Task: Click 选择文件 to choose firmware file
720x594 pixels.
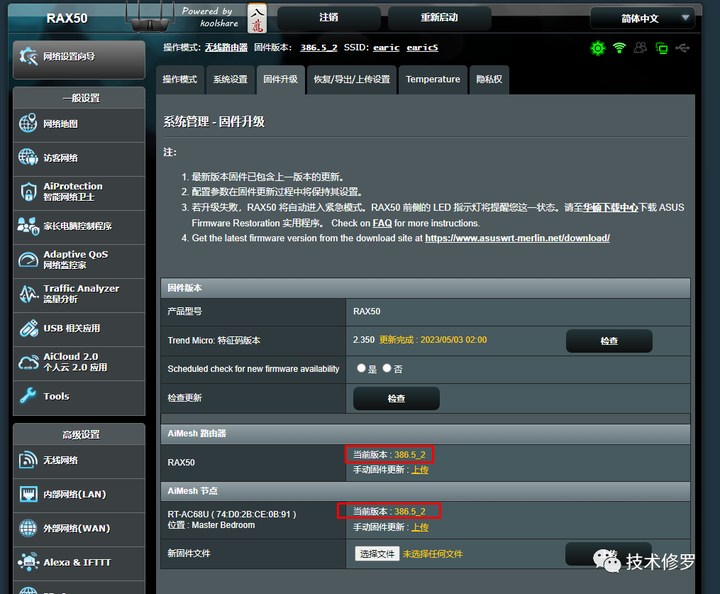Action: (377, 554)
